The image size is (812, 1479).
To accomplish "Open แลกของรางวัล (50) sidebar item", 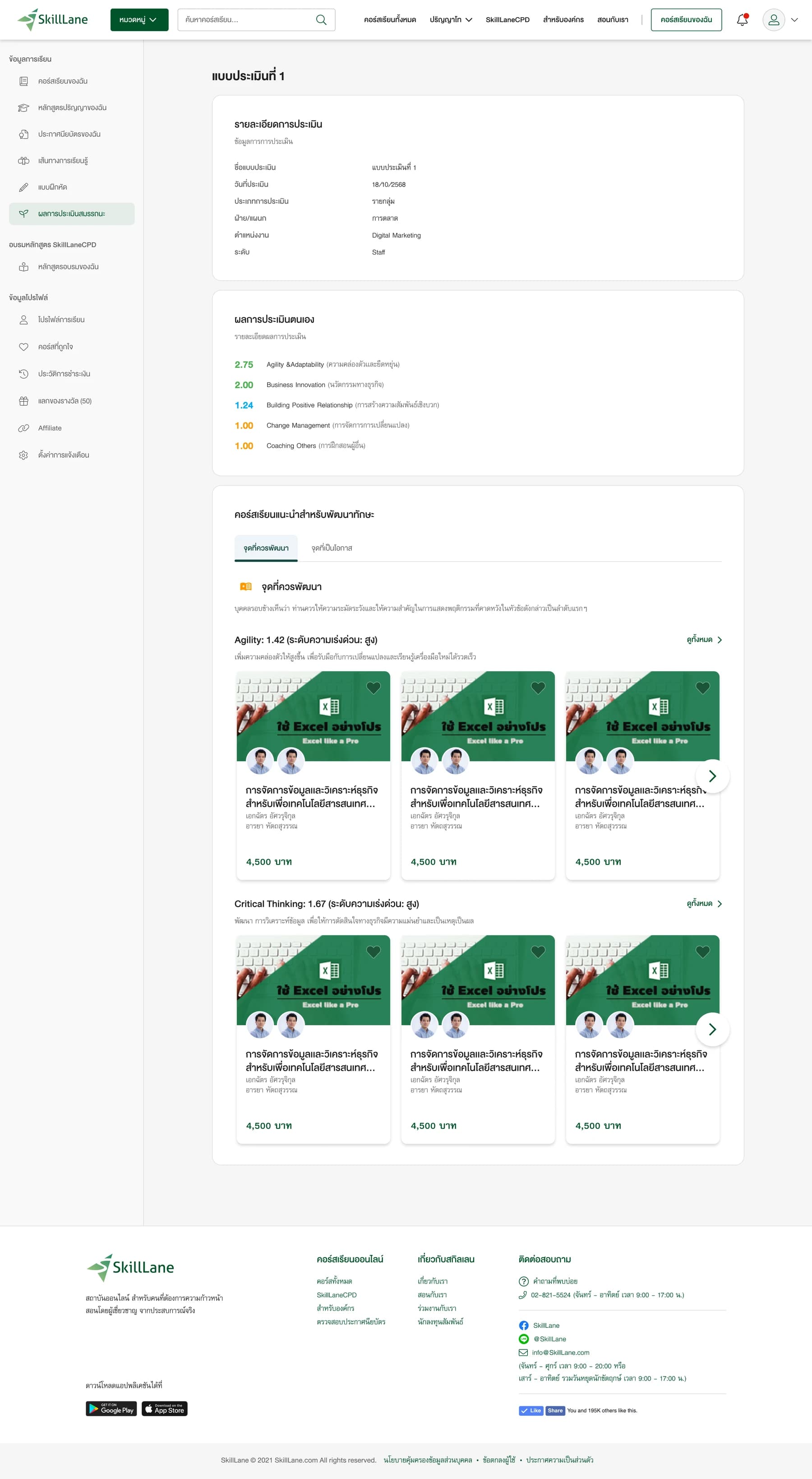I will coord(72,401).
